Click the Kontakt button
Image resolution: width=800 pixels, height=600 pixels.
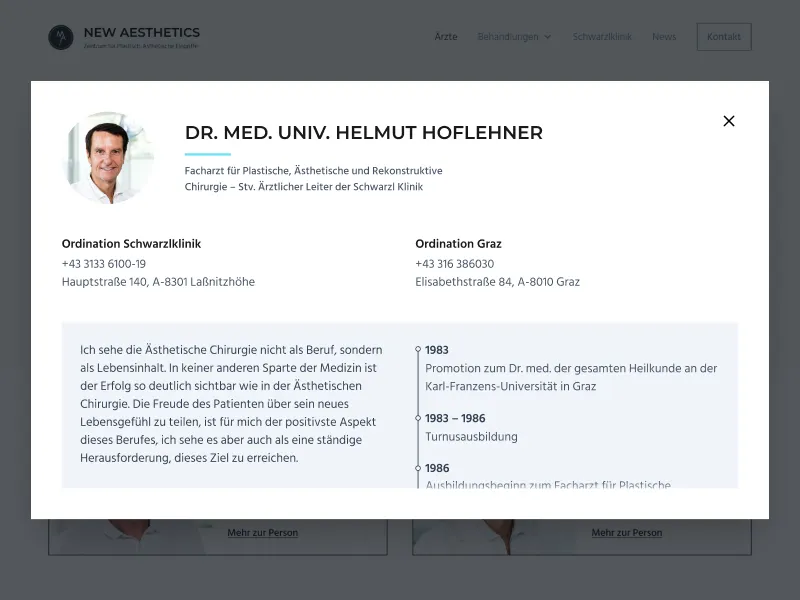point(723,37)
